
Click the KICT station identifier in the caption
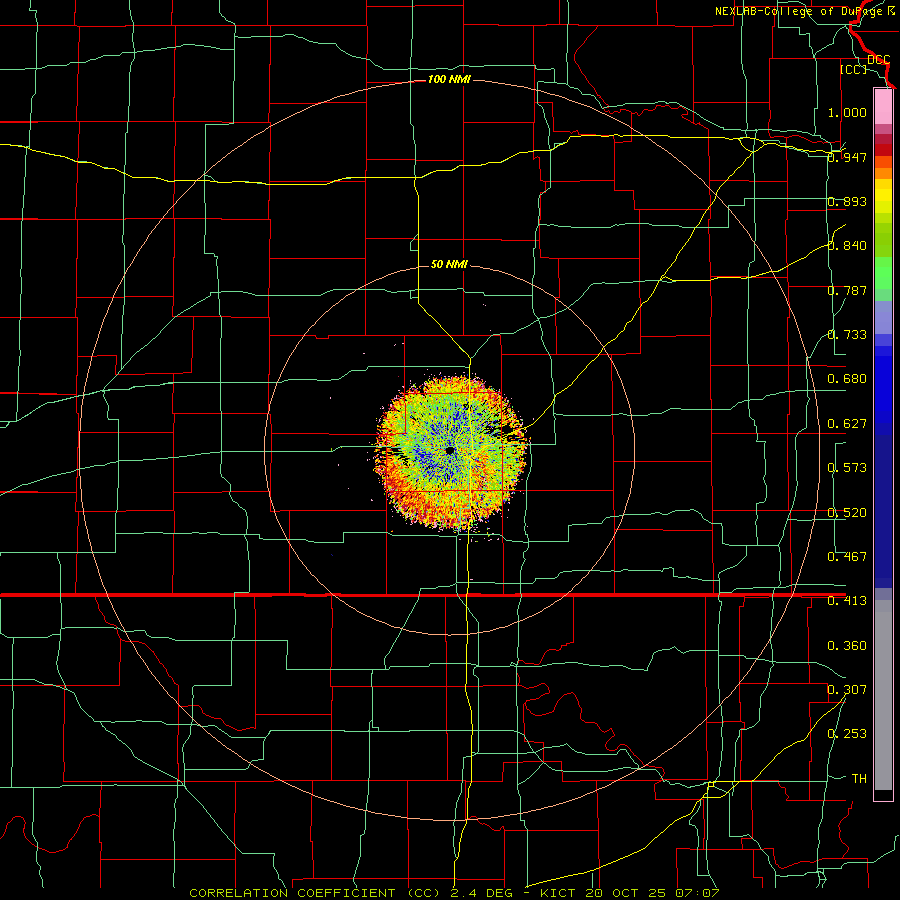560,893
